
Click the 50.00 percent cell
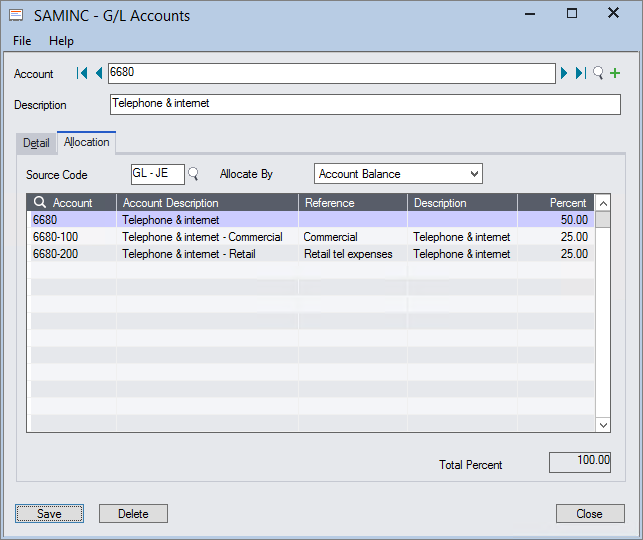click(556, 220)
